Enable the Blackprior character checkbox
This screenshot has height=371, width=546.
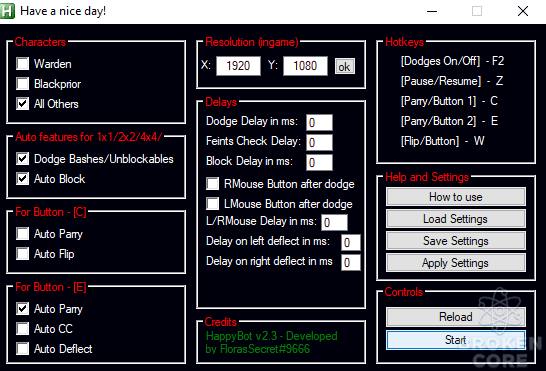point(23,84)
